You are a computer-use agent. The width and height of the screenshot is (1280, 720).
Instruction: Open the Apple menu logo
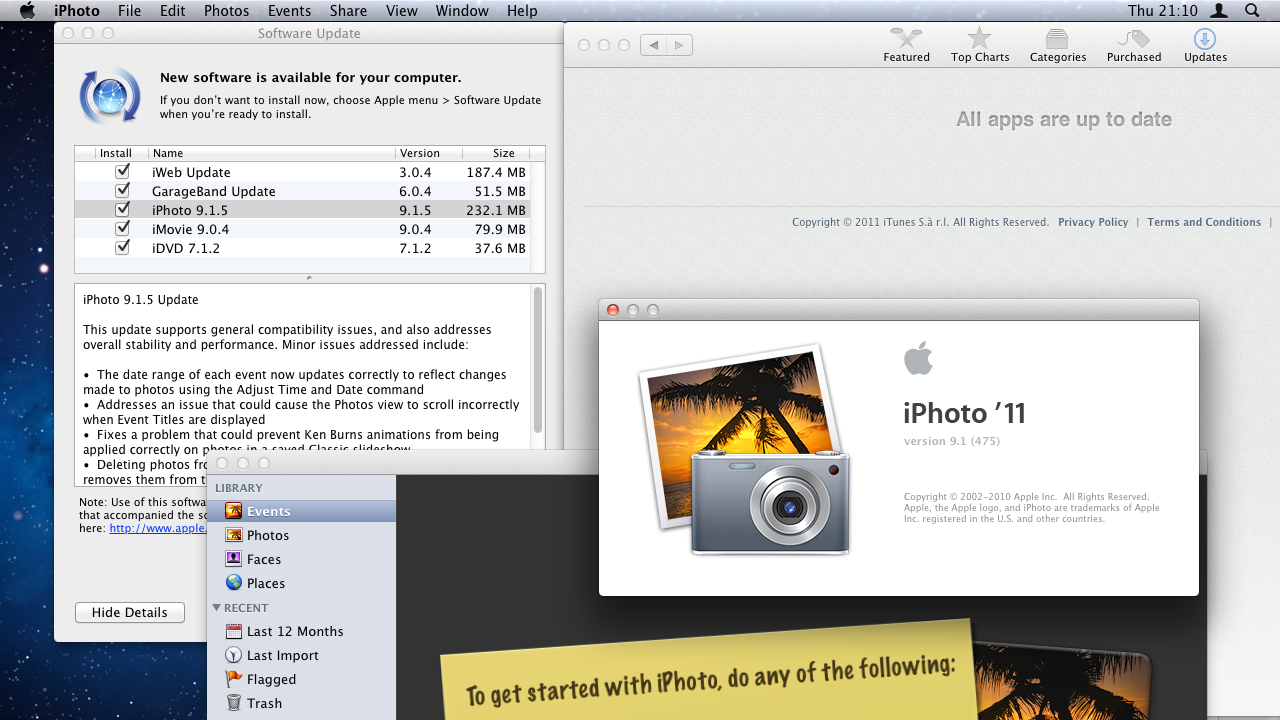27,11
